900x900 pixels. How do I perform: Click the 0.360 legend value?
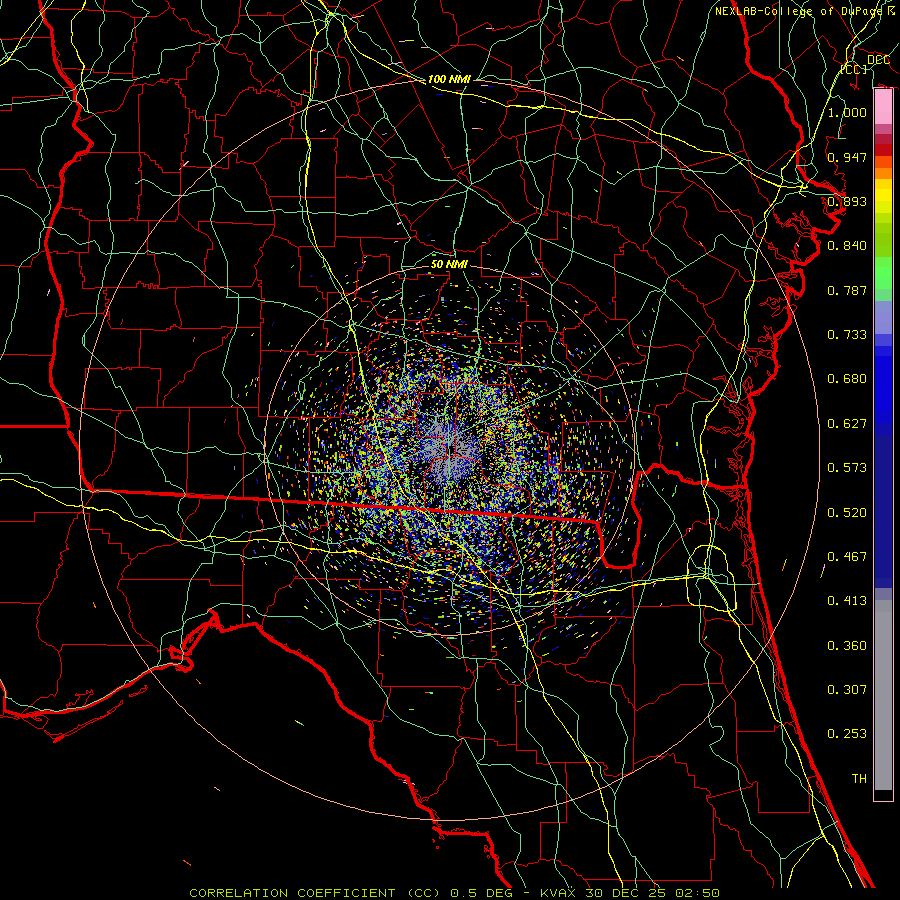click(847, 646)
